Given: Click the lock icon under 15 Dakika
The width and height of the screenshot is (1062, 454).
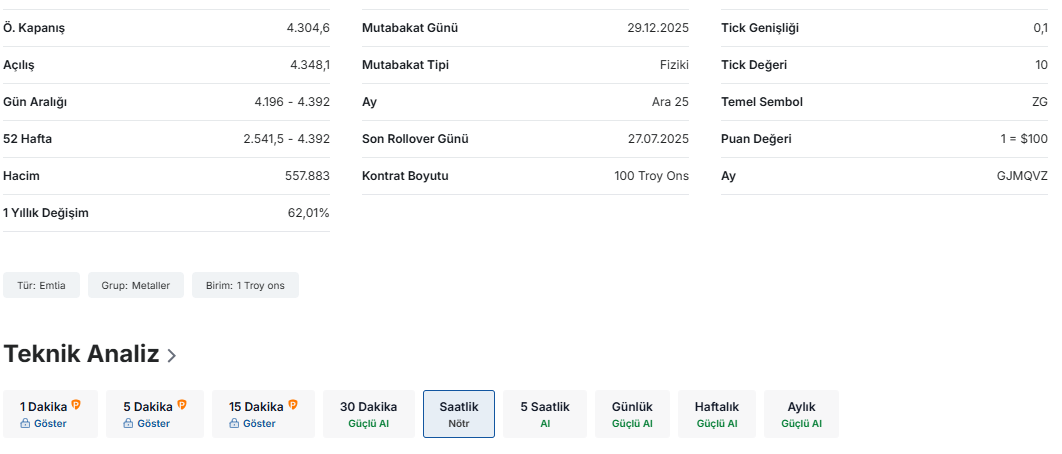Looking at the screenshot, I should [234, 424].
